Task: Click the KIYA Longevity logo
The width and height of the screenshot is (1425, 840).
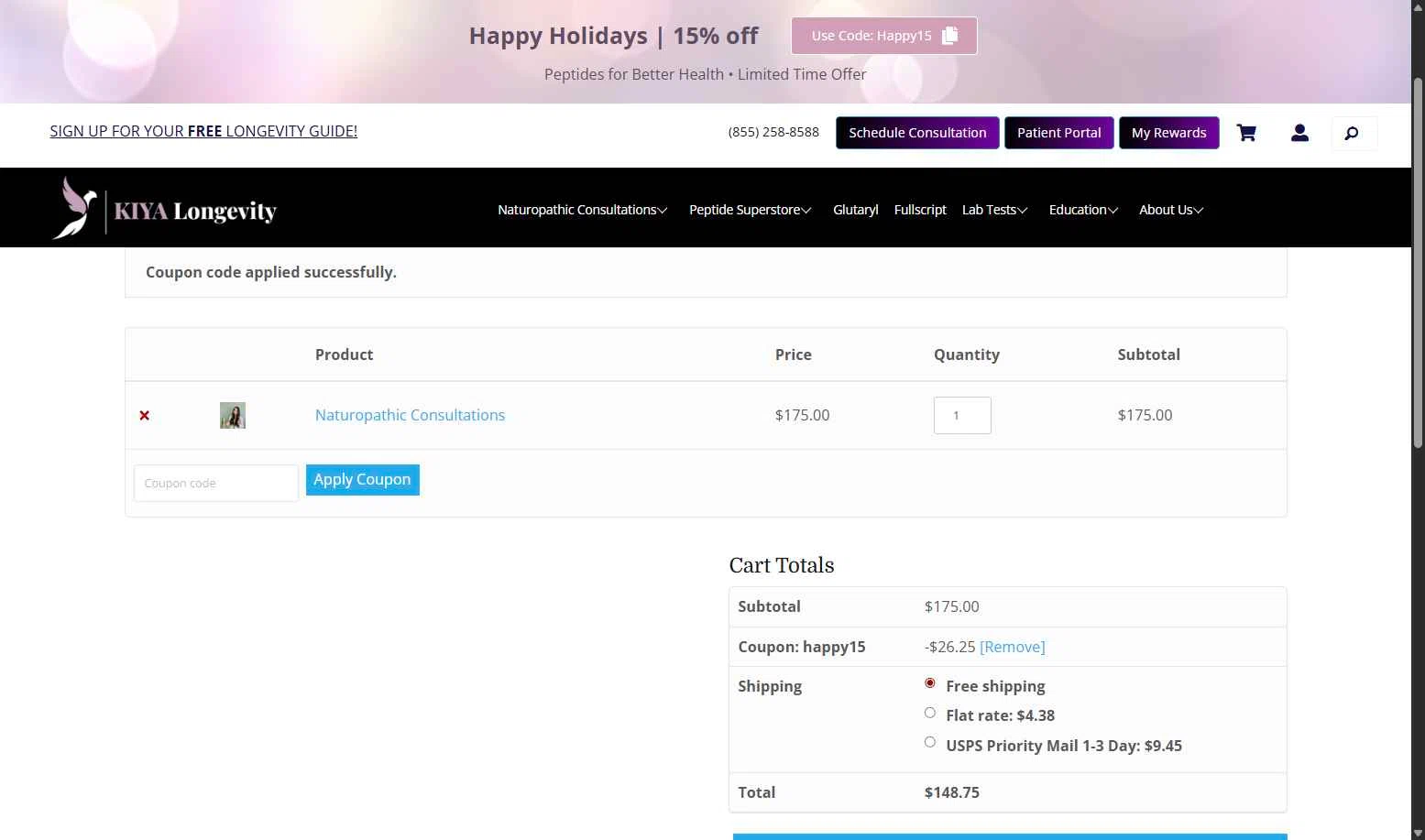Action: tap(165, 209)
